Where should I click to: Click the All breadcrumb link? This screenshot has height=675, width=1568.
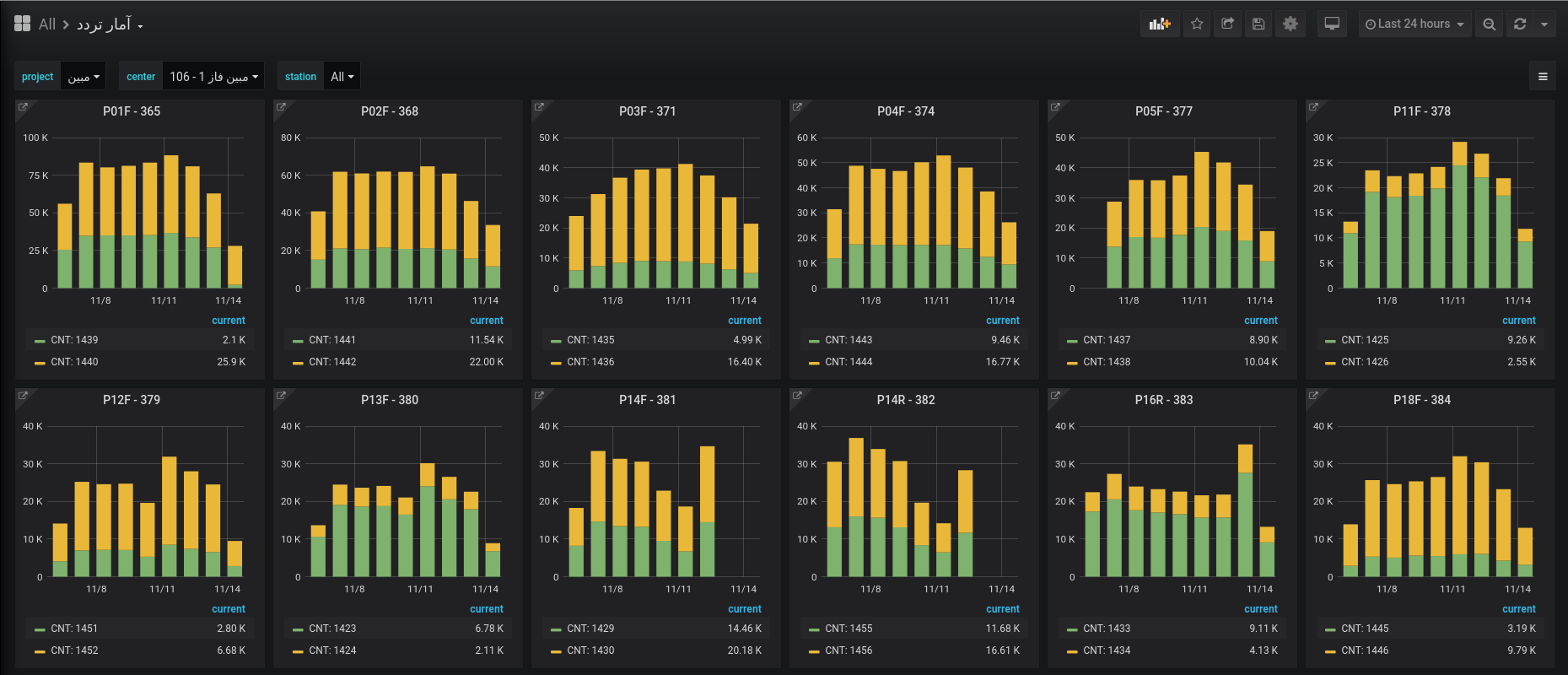click(46, 24)
